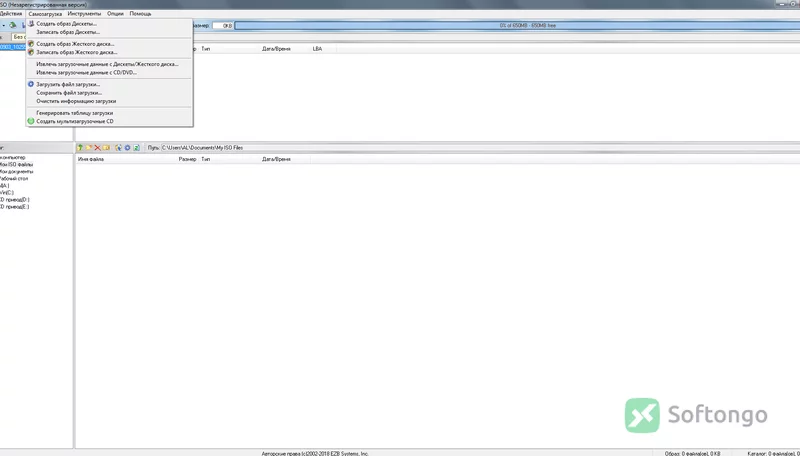
Task: Click the shield icon beside Записать образ Жесткого диска
Action: pyautogui.click(x=31, y=52)
